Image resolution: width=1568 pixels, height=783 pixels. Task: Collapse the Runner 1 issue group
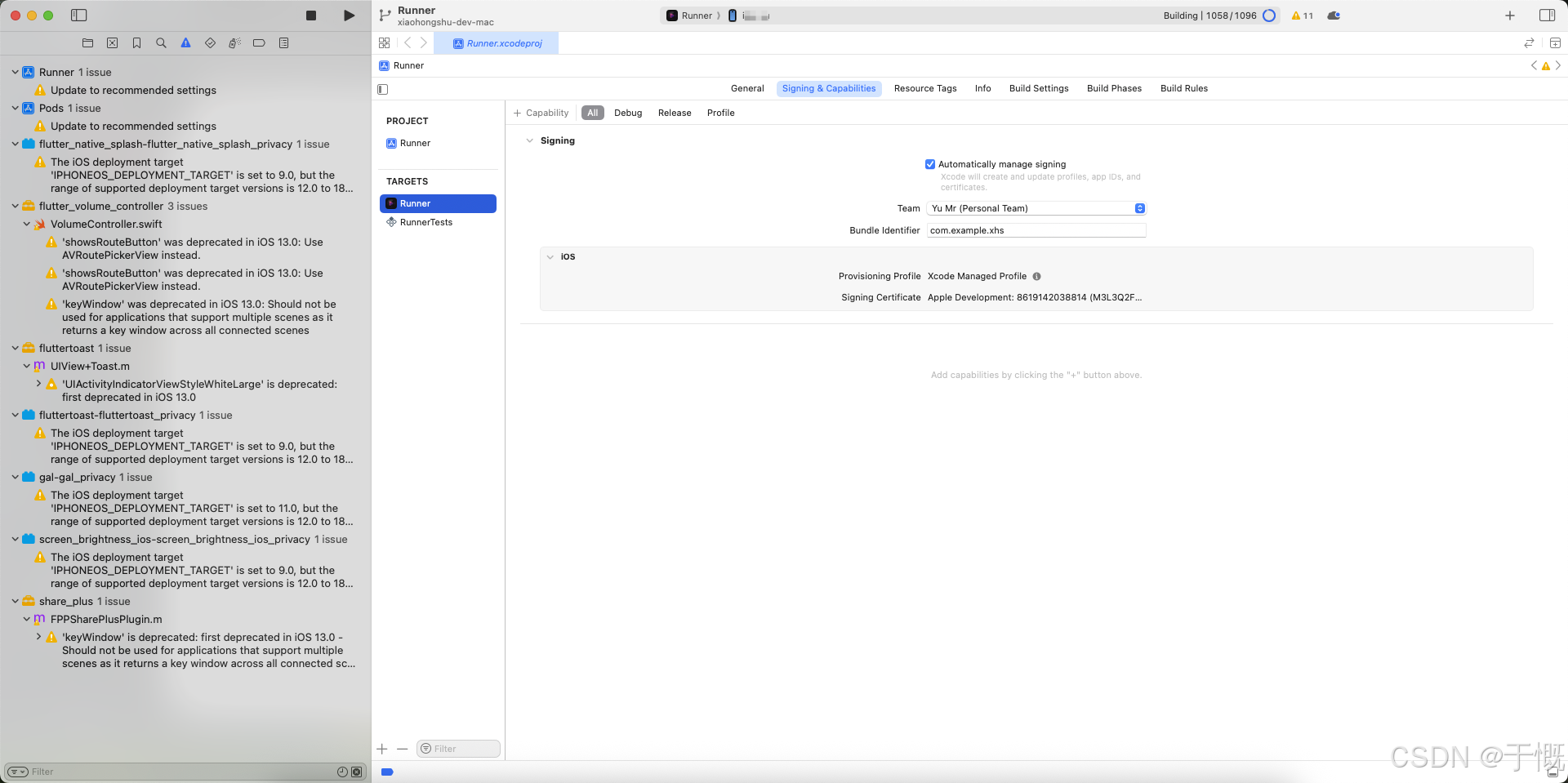[x=15, y=73]
